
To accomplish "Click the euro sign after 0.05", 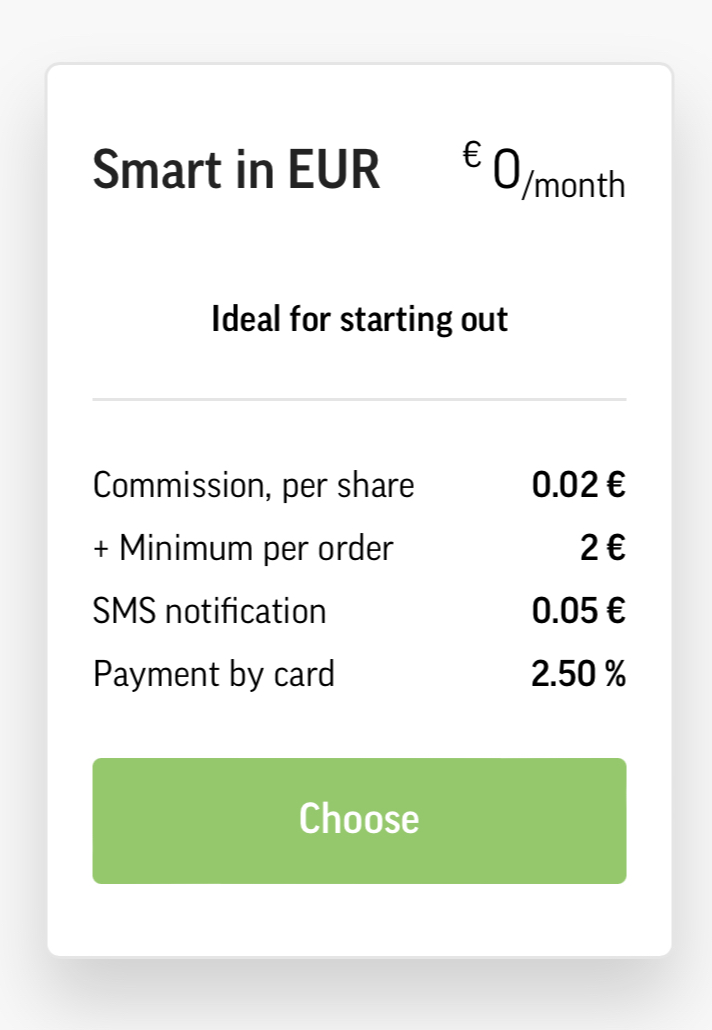I will tap(616, 611).
